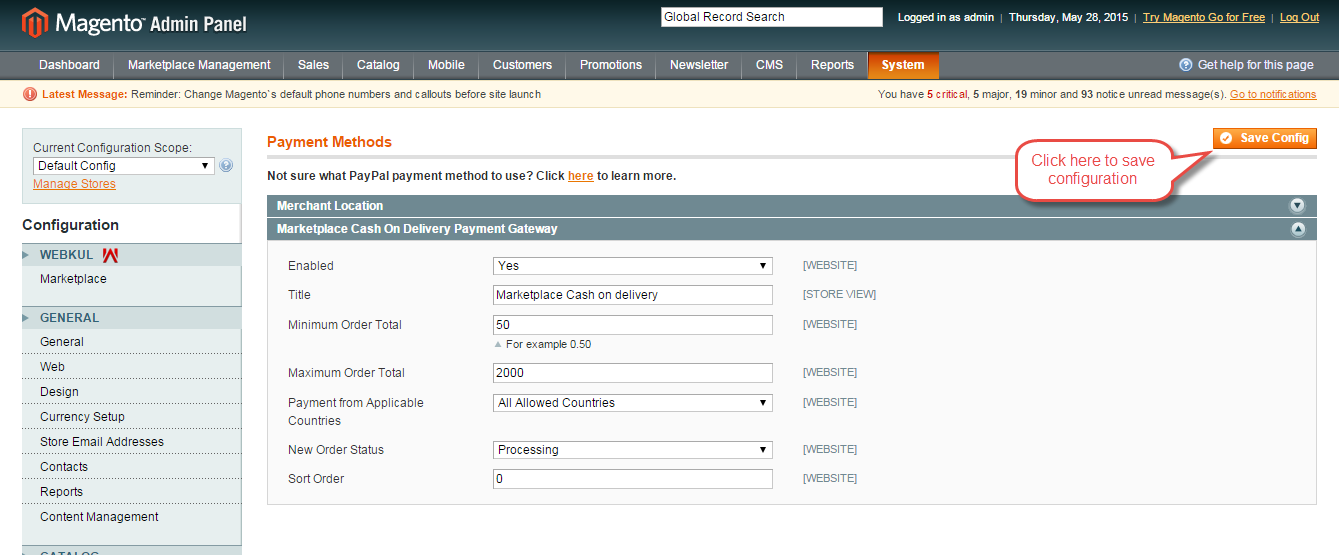Select Store Email Addresses in sidebar
This screenshot has height=555, width=1339.
point(102,442)
